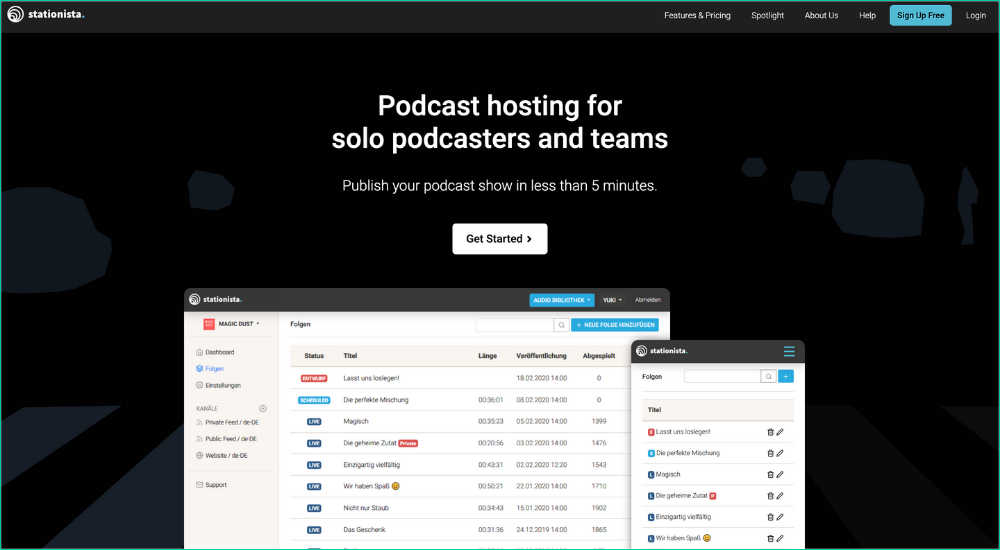Delete Lasst uns loslegen! with its trash icon

770,432
